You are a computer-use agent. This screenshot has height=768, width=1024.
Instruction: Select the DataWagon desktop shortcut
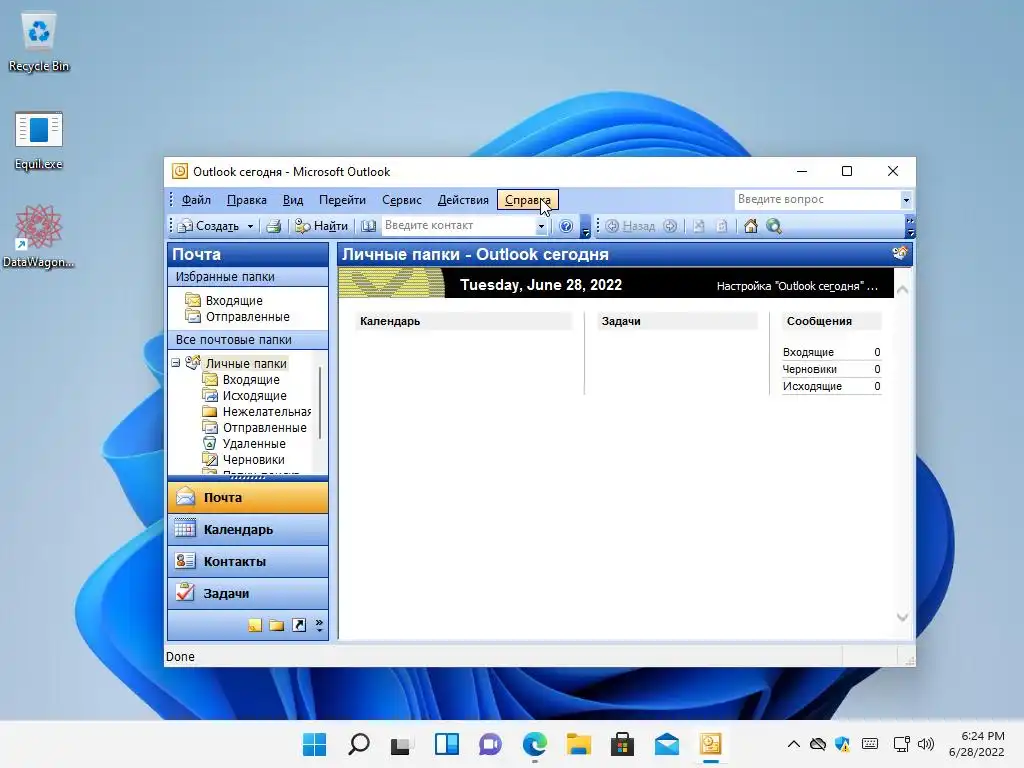pyautogui.click(x=39, y=236)
